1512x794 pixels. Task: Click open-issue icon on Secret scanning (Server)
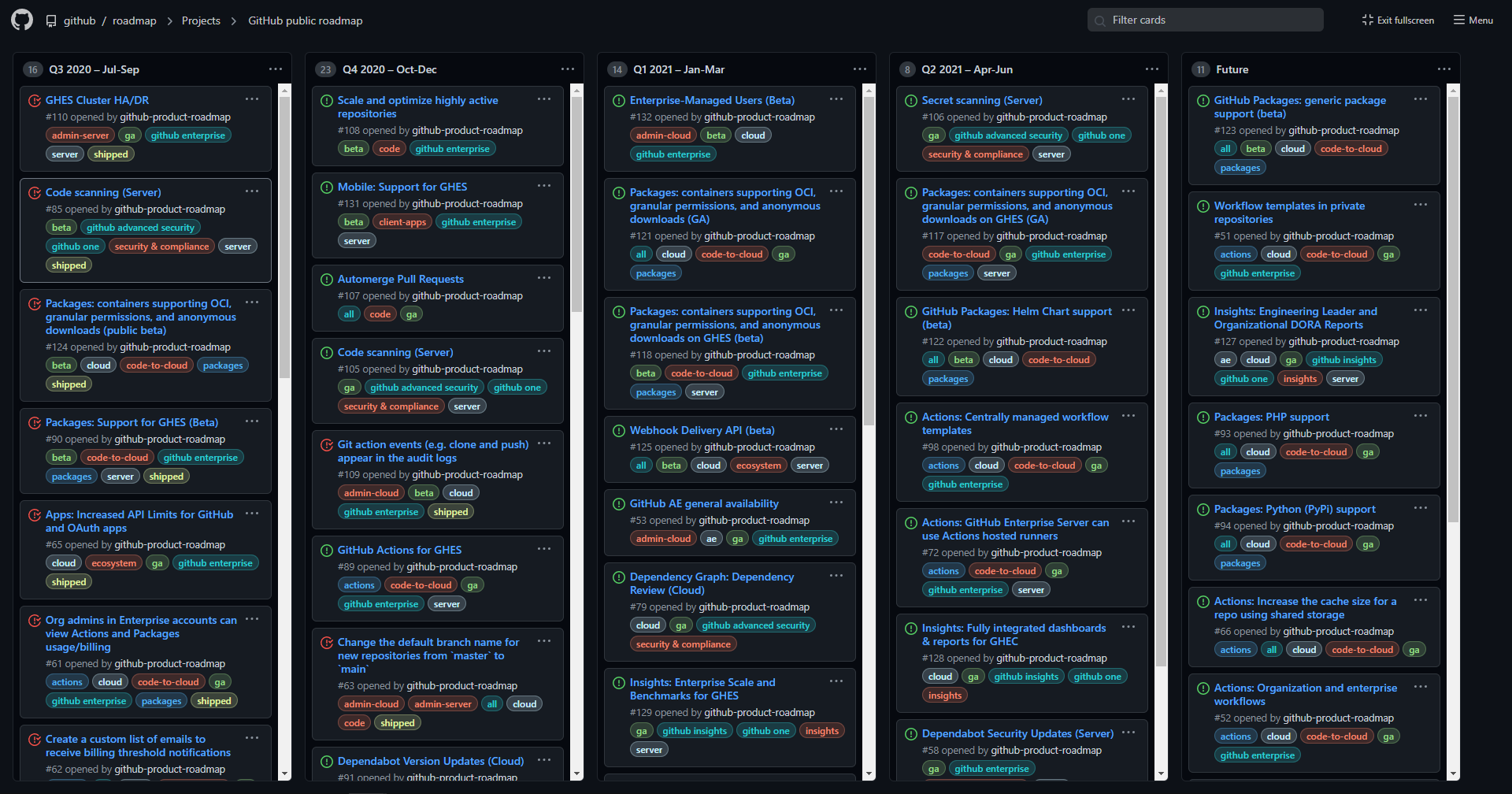[911, 101]
